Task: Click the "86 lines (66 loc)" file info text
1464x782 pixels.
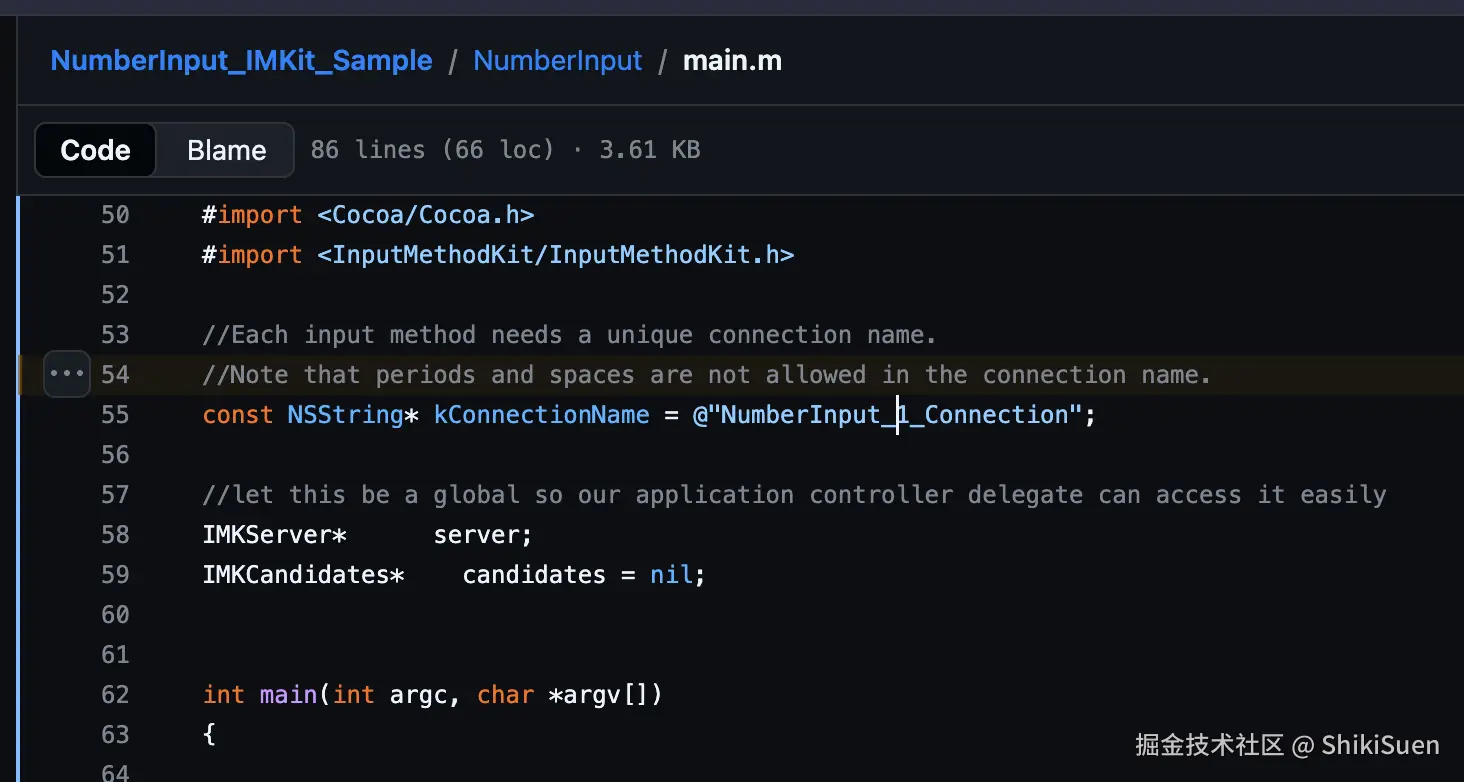Action: (x=432, y=150)
